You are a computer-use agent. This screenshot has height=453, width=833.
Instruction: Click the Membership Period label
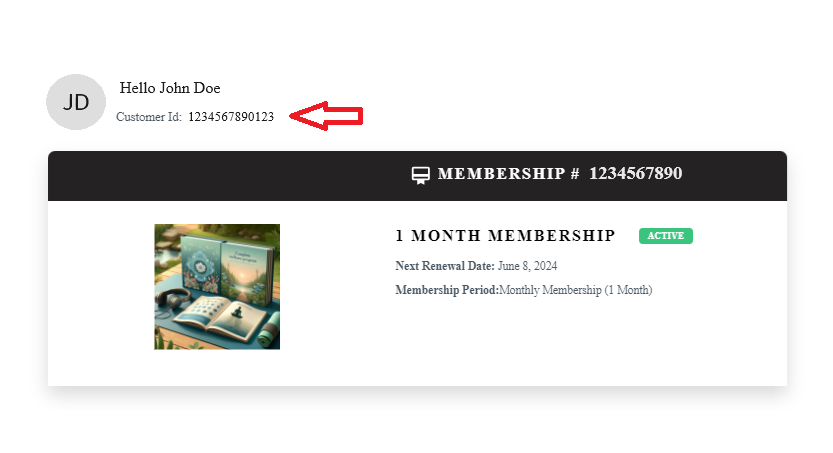pos(446,290)
